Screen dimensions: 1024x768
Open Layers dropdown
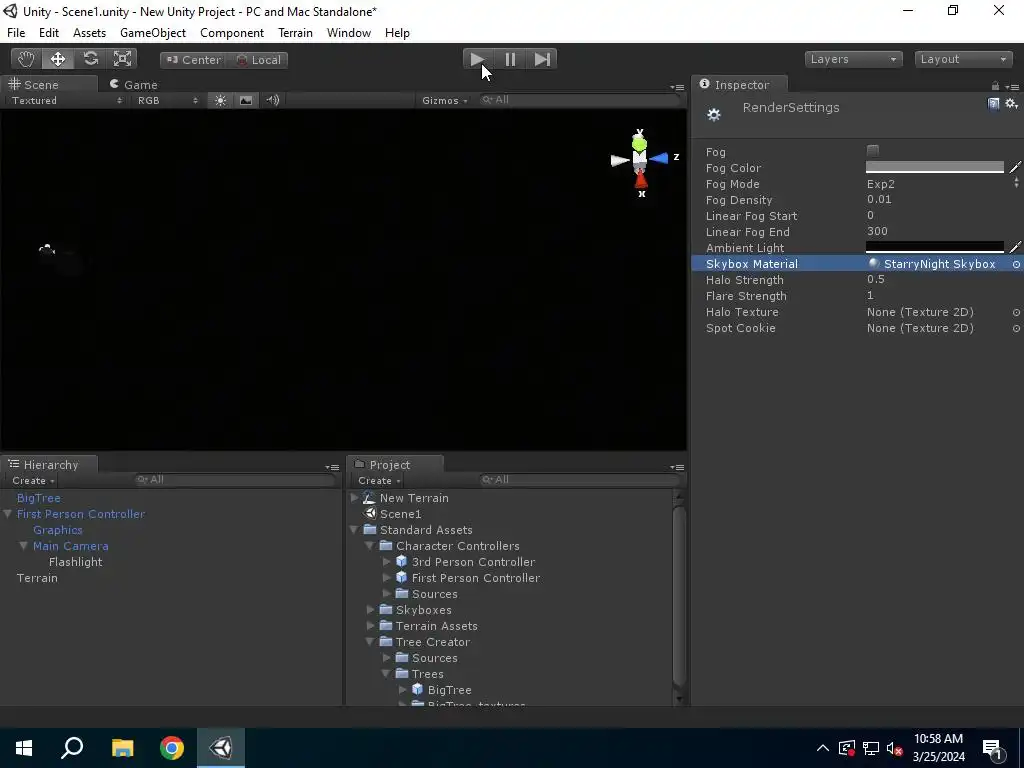[x=853, y=59]
